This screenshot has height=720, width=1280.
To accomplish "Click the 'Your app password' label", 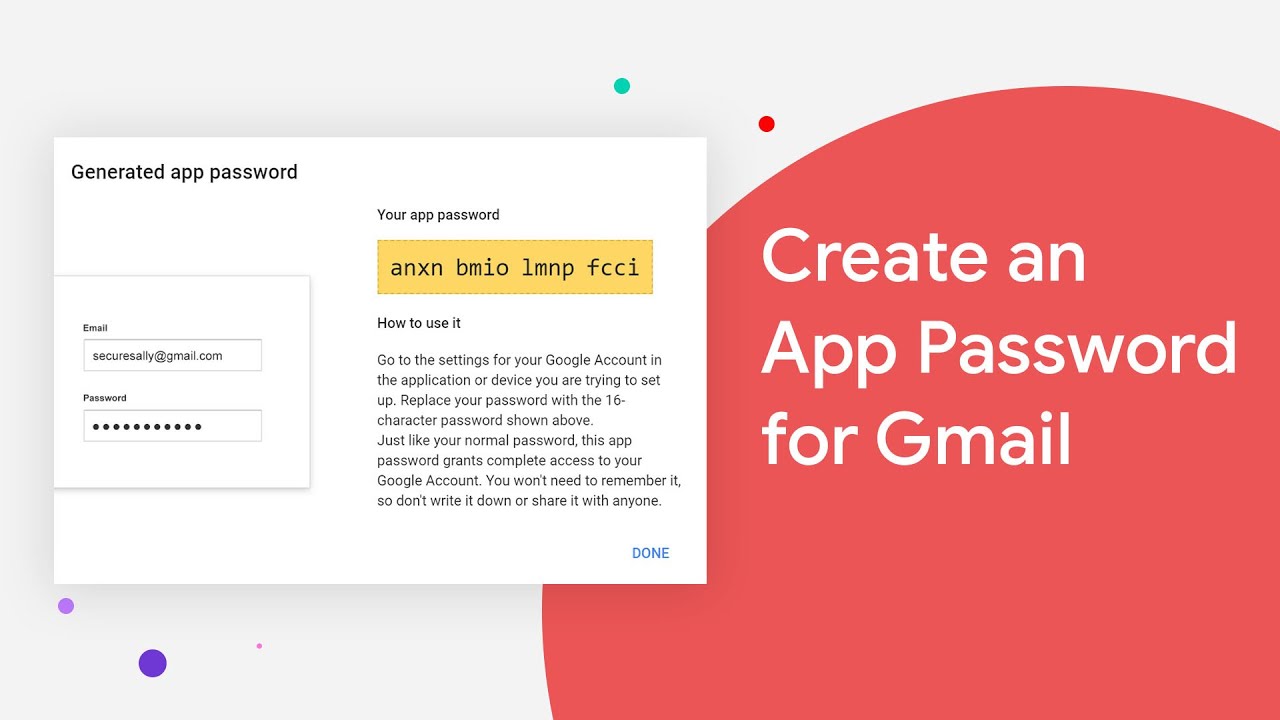I will coord(438,215).
